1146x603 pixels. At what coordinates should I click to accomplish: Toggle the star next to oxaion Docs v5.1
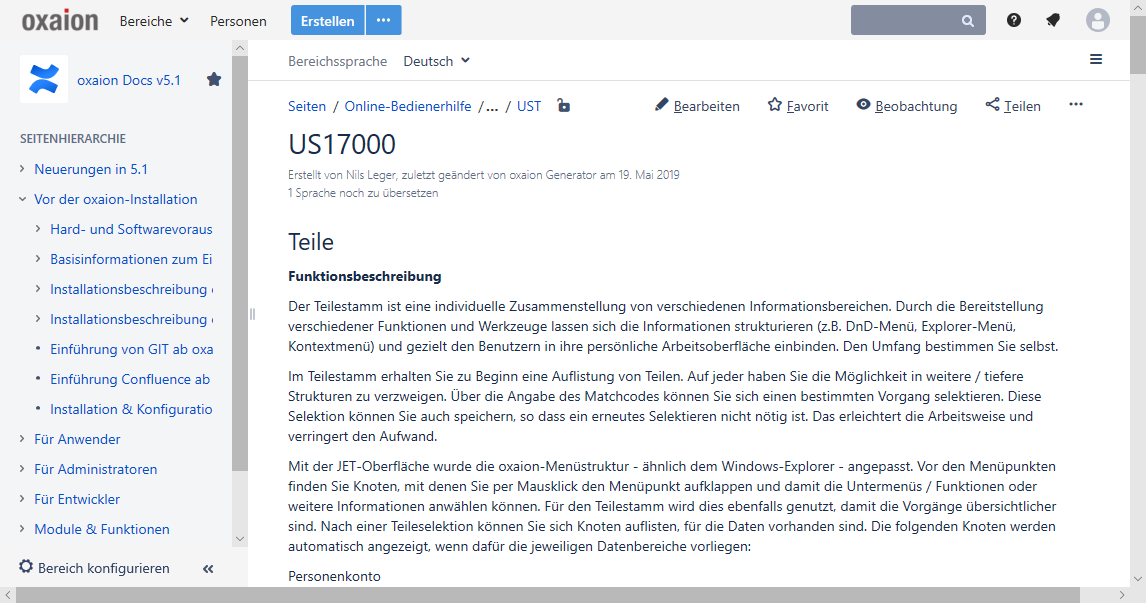[214, 80]
